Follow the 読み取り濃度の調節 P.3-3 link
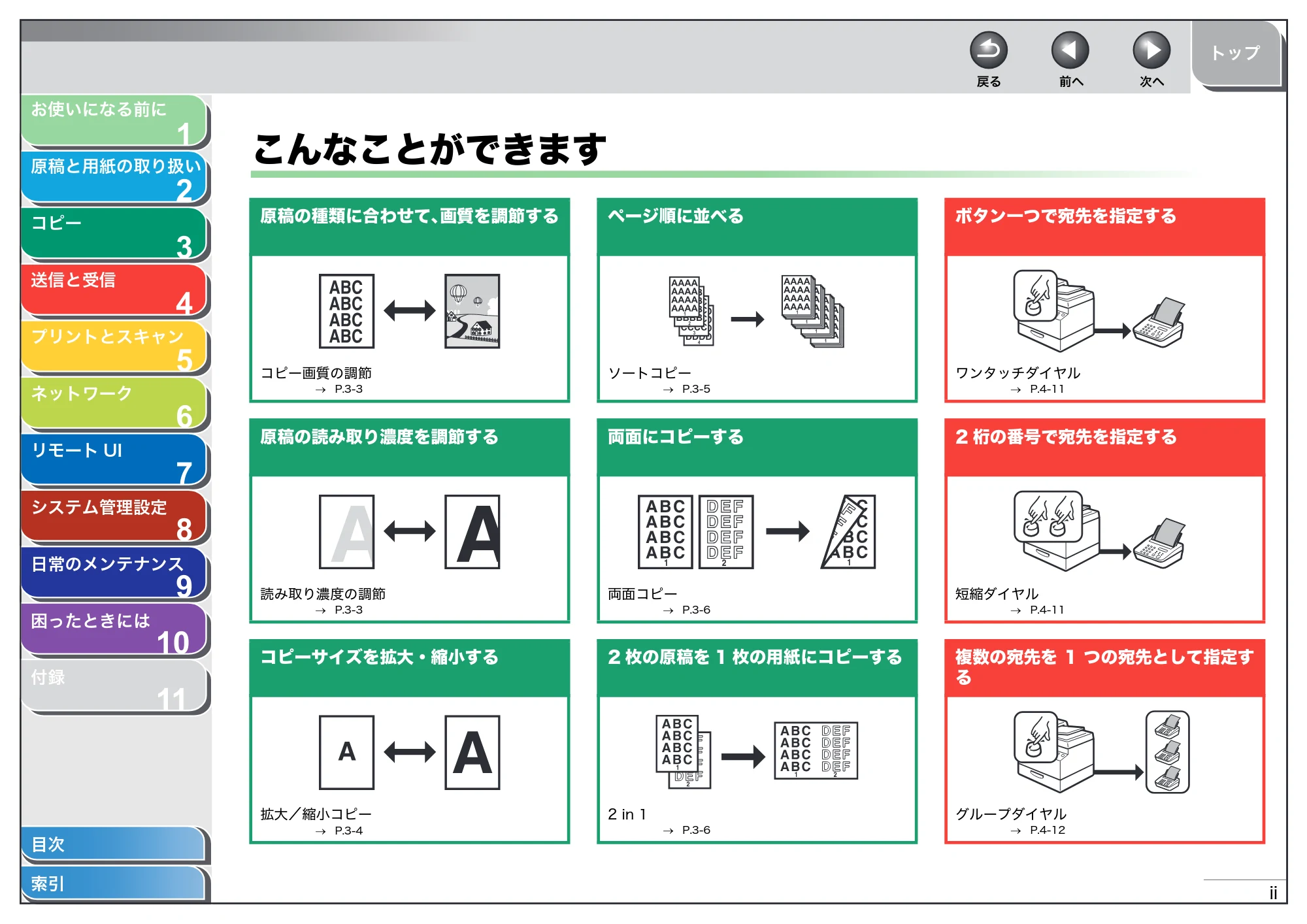 coord(323,601)
